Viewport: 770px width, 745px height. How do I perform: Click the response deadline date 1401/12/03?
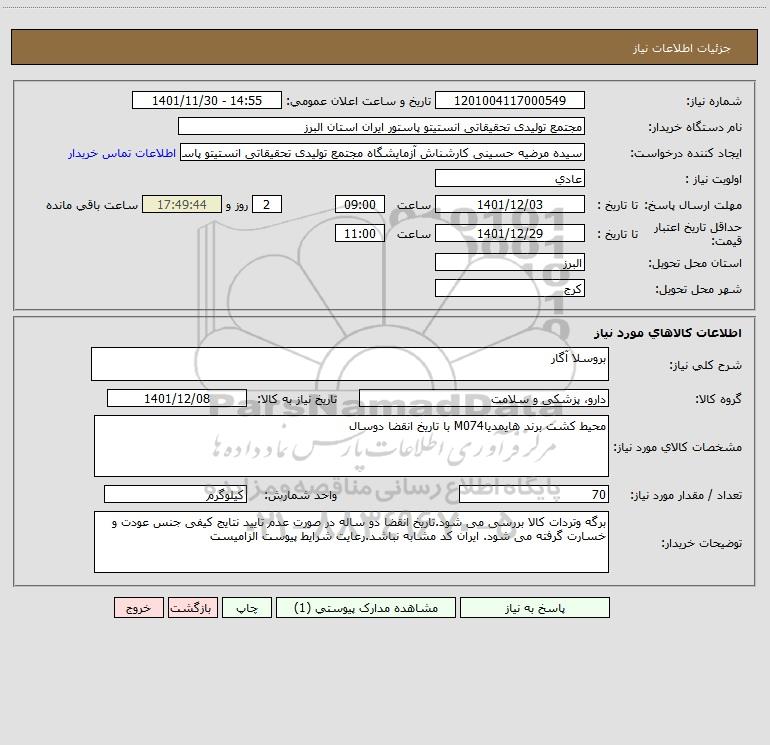510,204
